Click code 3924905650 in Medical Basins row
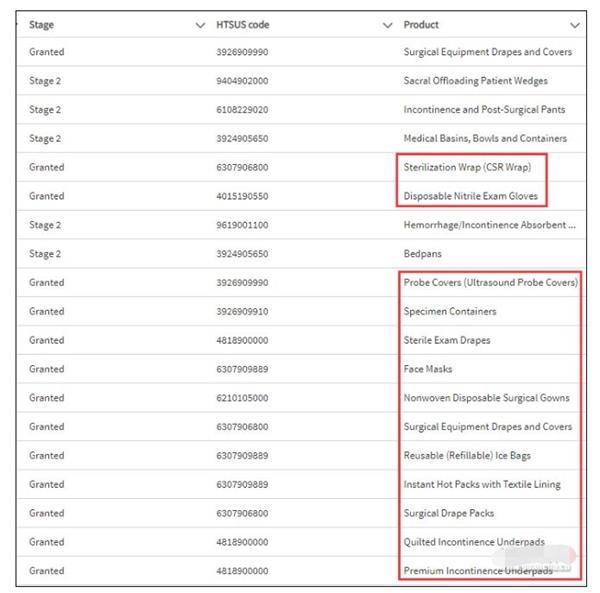This screenshot has height=593, width=600. click(x=242, y=138)
